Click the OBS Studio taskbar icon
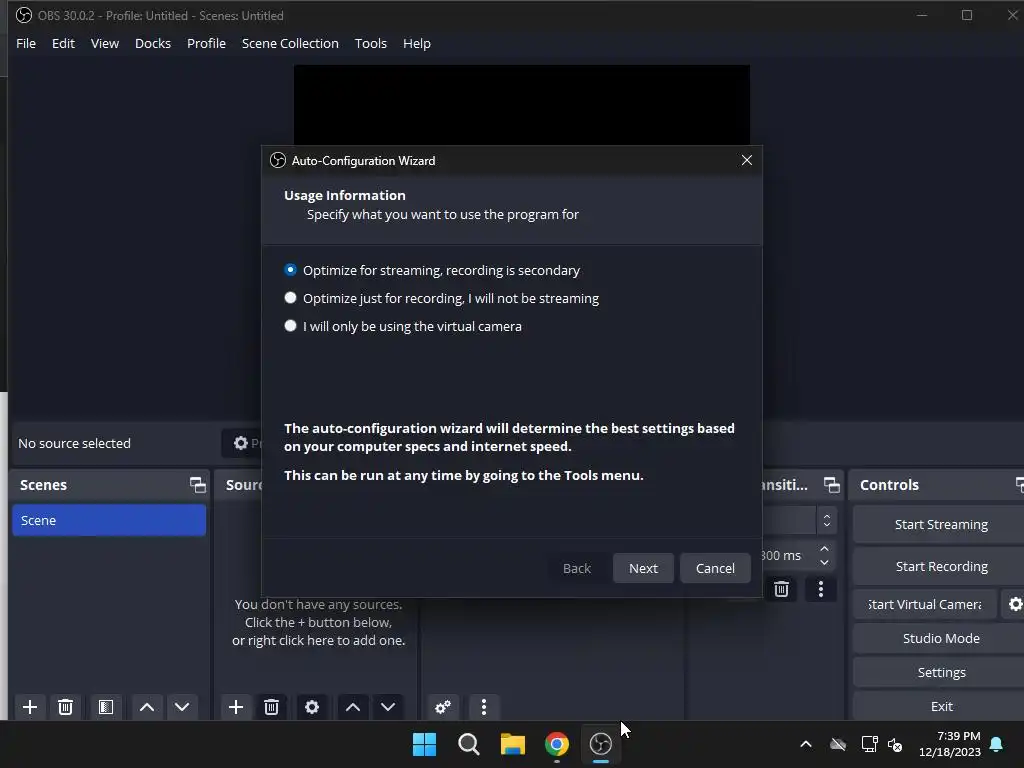 [x=600, y=744]
